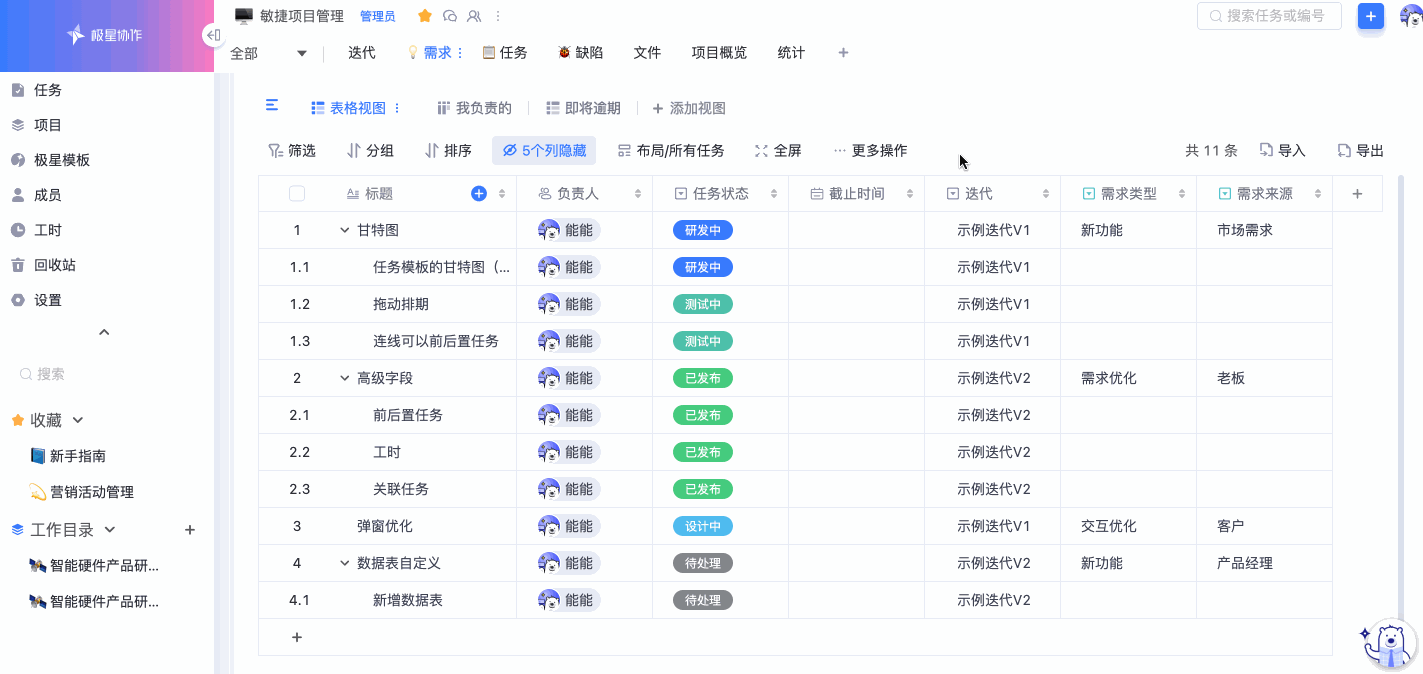Click 测试中 status tag for 拖动排期
The image size is (1423, 674).
pyautogui.click(x=703, y=304)
